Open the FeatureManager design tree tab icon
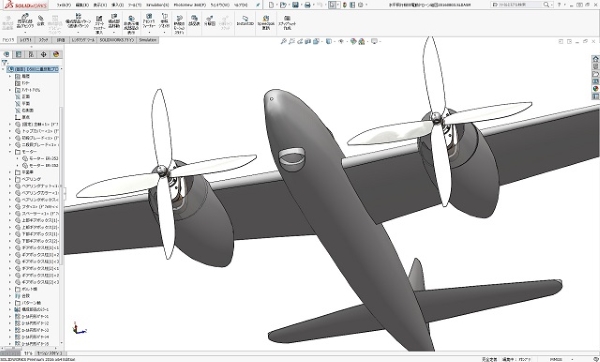This screenshot has width=600, height=362. [x=7, y=54]
